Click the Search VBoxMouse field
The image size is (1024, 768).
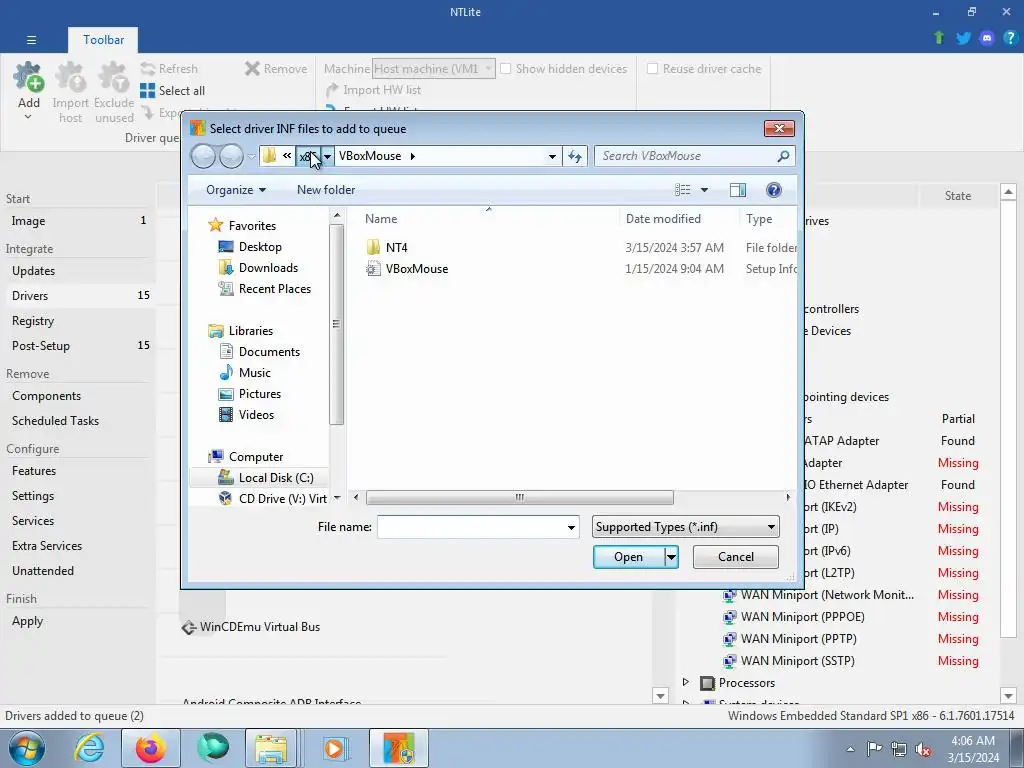(692, 156)
